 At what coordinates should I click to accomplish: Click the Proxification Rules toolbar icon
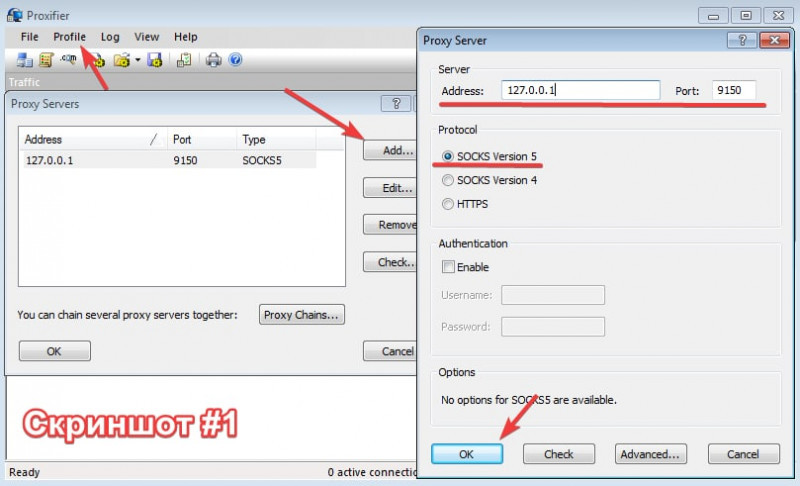46,60
